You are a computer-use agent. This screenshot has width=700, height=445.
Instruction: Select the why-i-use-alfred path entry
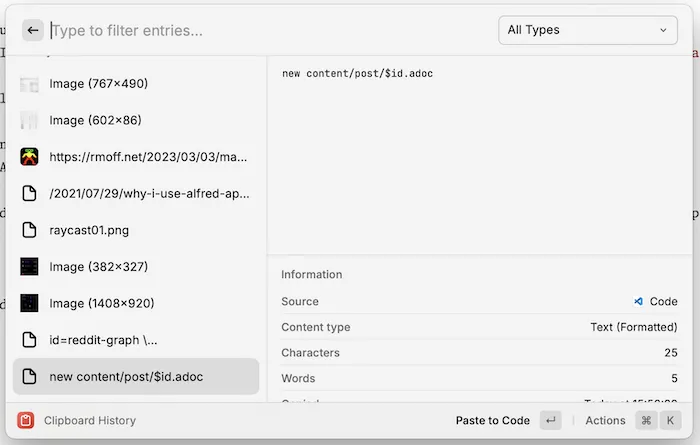tap(135, 193)
